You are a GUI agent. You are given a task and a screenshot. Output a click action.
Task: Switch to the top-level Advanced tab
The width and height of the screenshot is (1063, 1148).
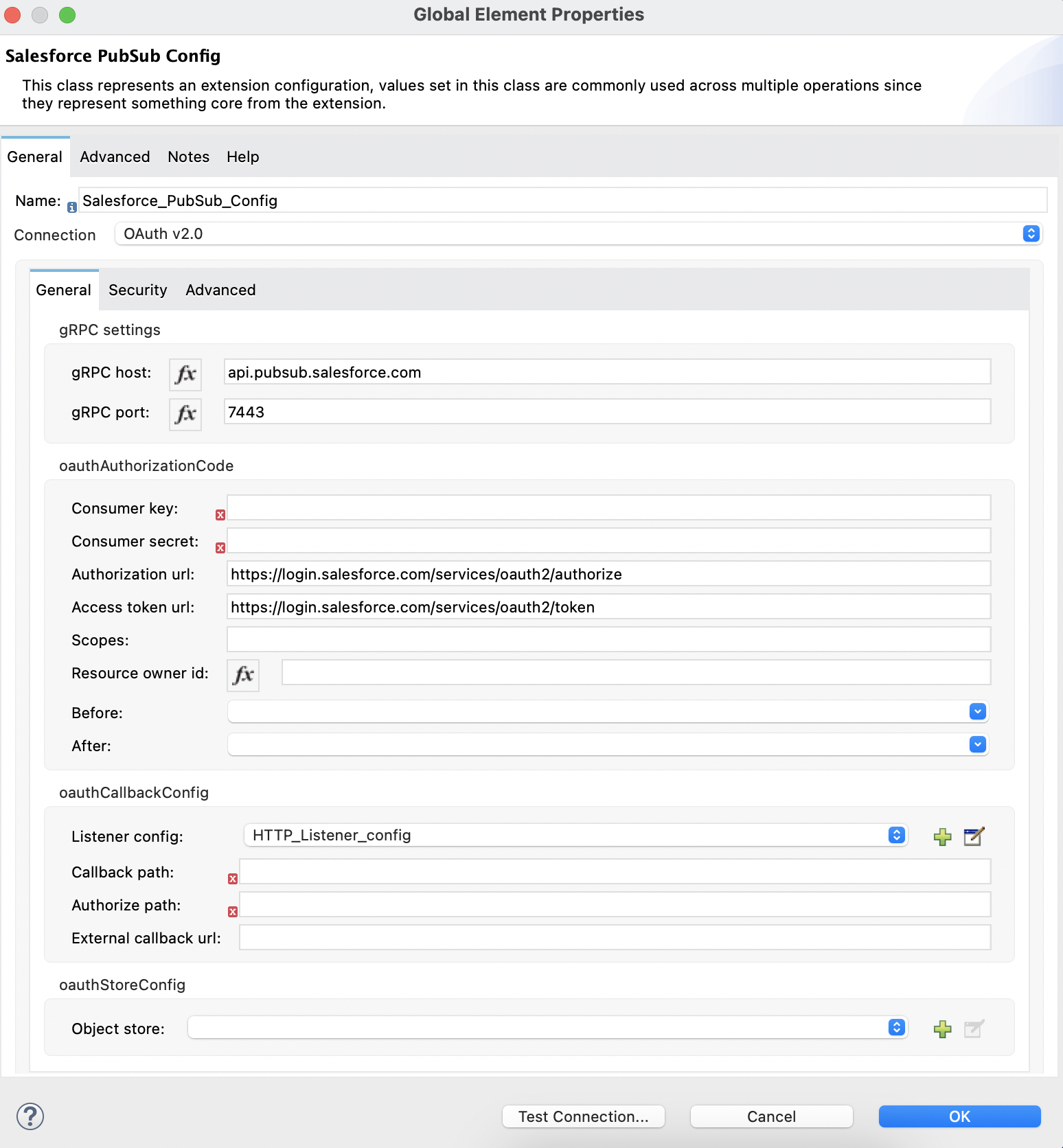[x=115, y=157]
